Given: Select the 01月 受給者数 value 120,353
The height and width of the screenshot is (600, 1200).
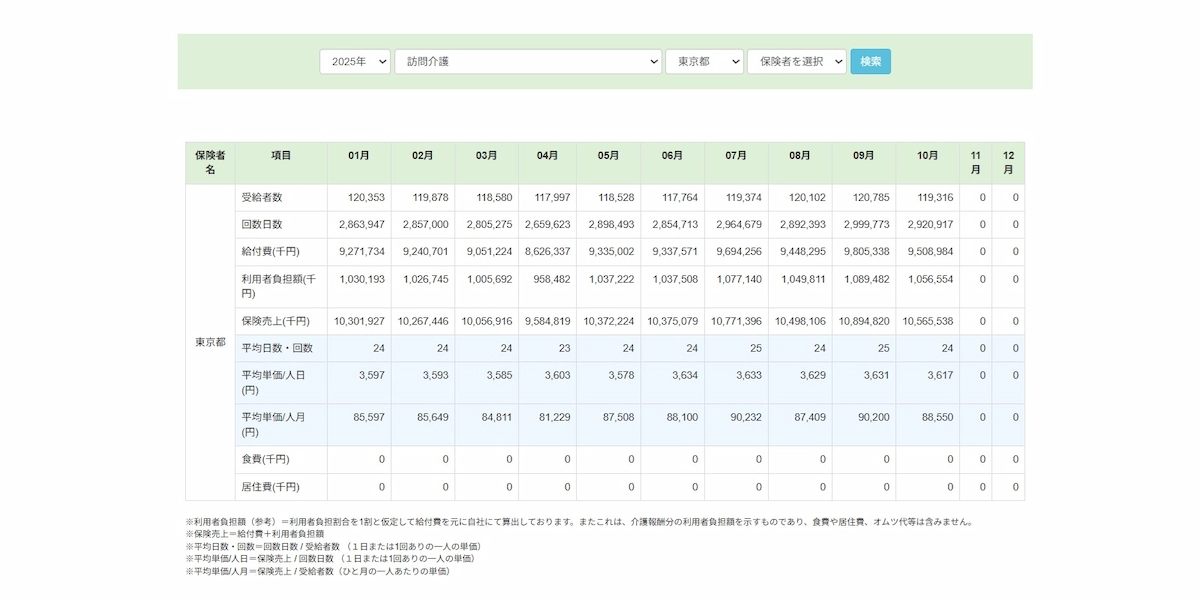Looking at the screenshot, I should tap(366, 198).
